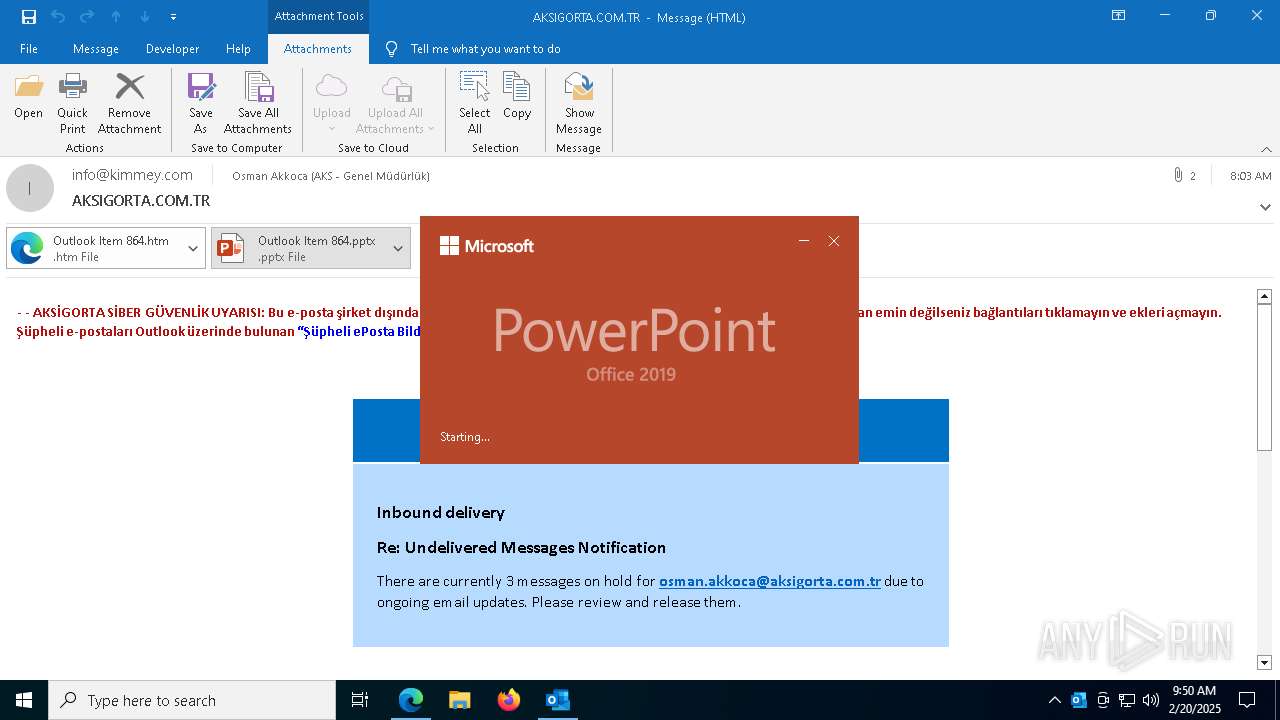1280x720 pixels.
Task: Open the Ribbon Display Options button
Action: click(x=1119, y=16)
